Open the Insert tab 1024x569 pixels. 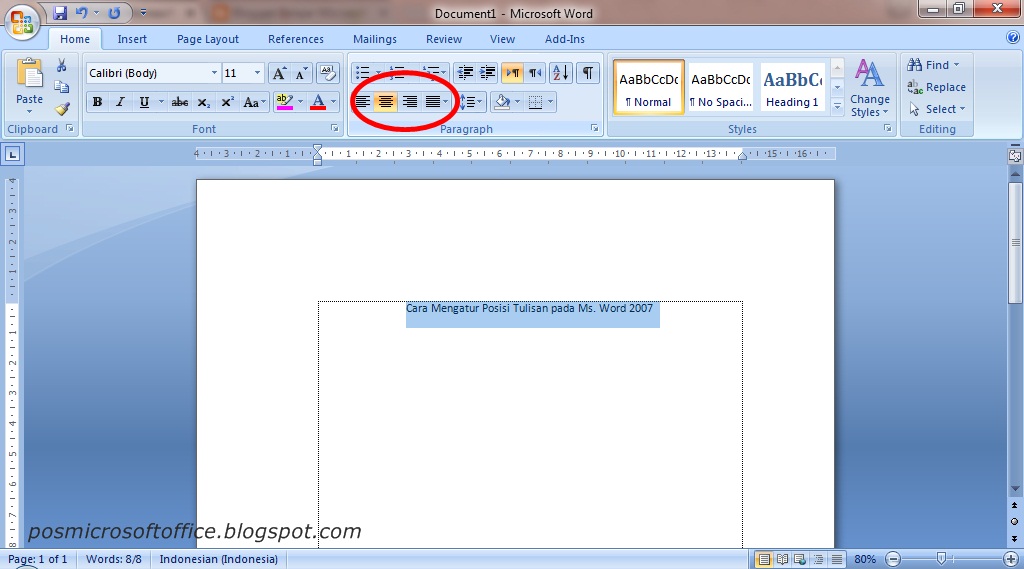tap(132, 39)
